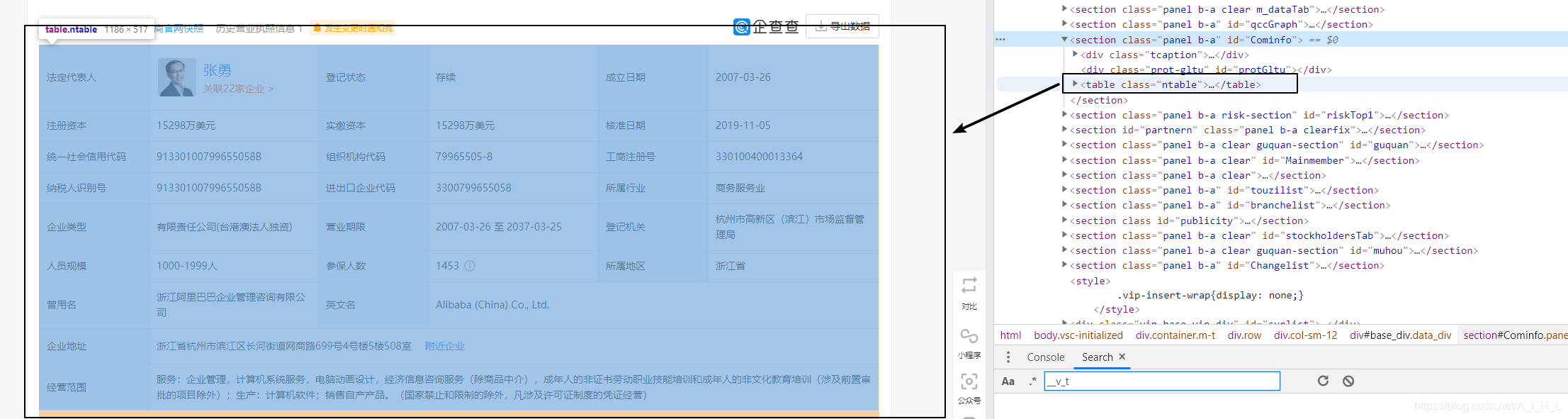The height and width of the screenshot is (419, 1568).
Task: Select div.row breadcrumb
Action: (x=1244, y=335)
